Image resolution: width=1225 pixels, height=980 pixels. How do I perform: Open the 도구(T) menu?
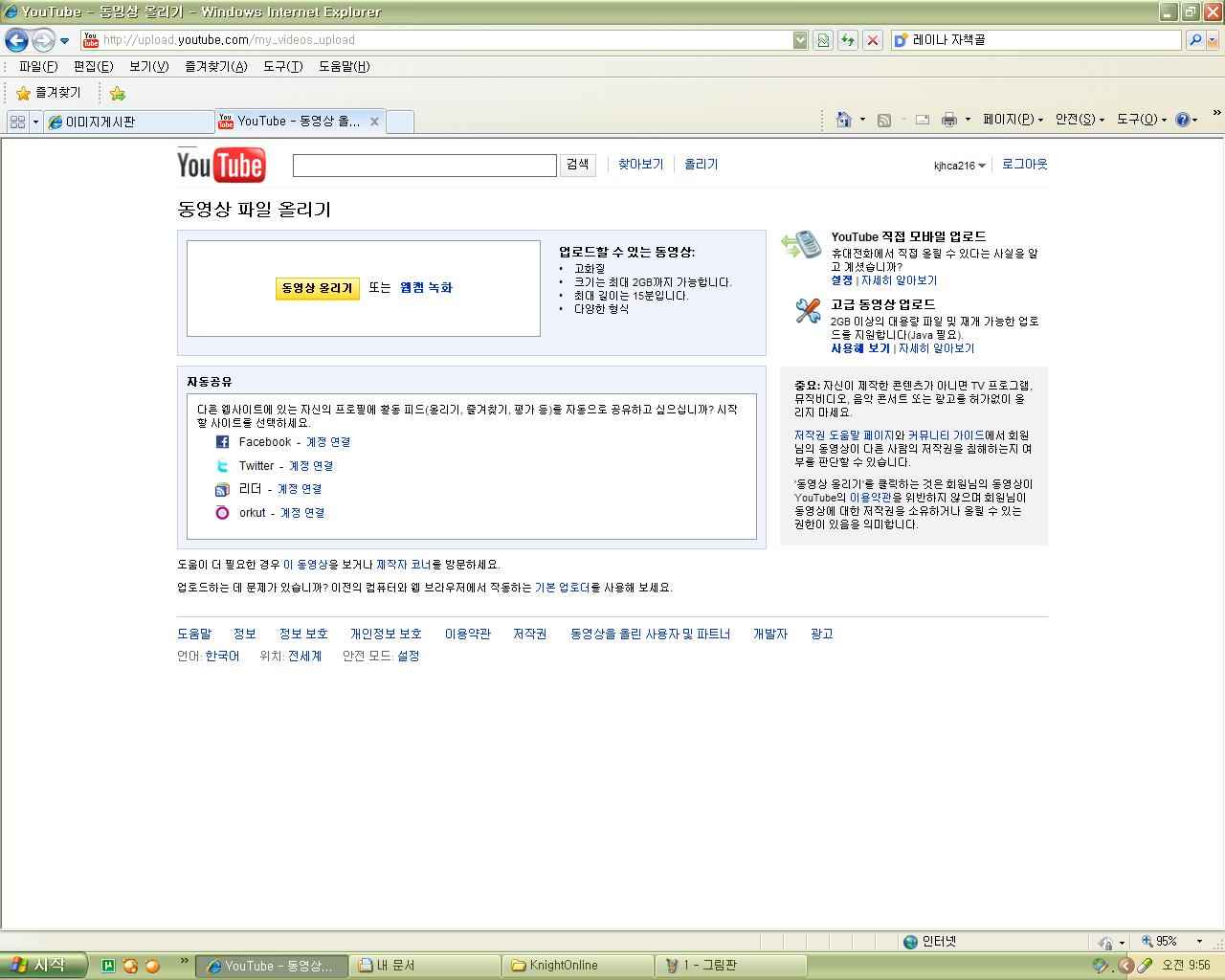point(282,66)
